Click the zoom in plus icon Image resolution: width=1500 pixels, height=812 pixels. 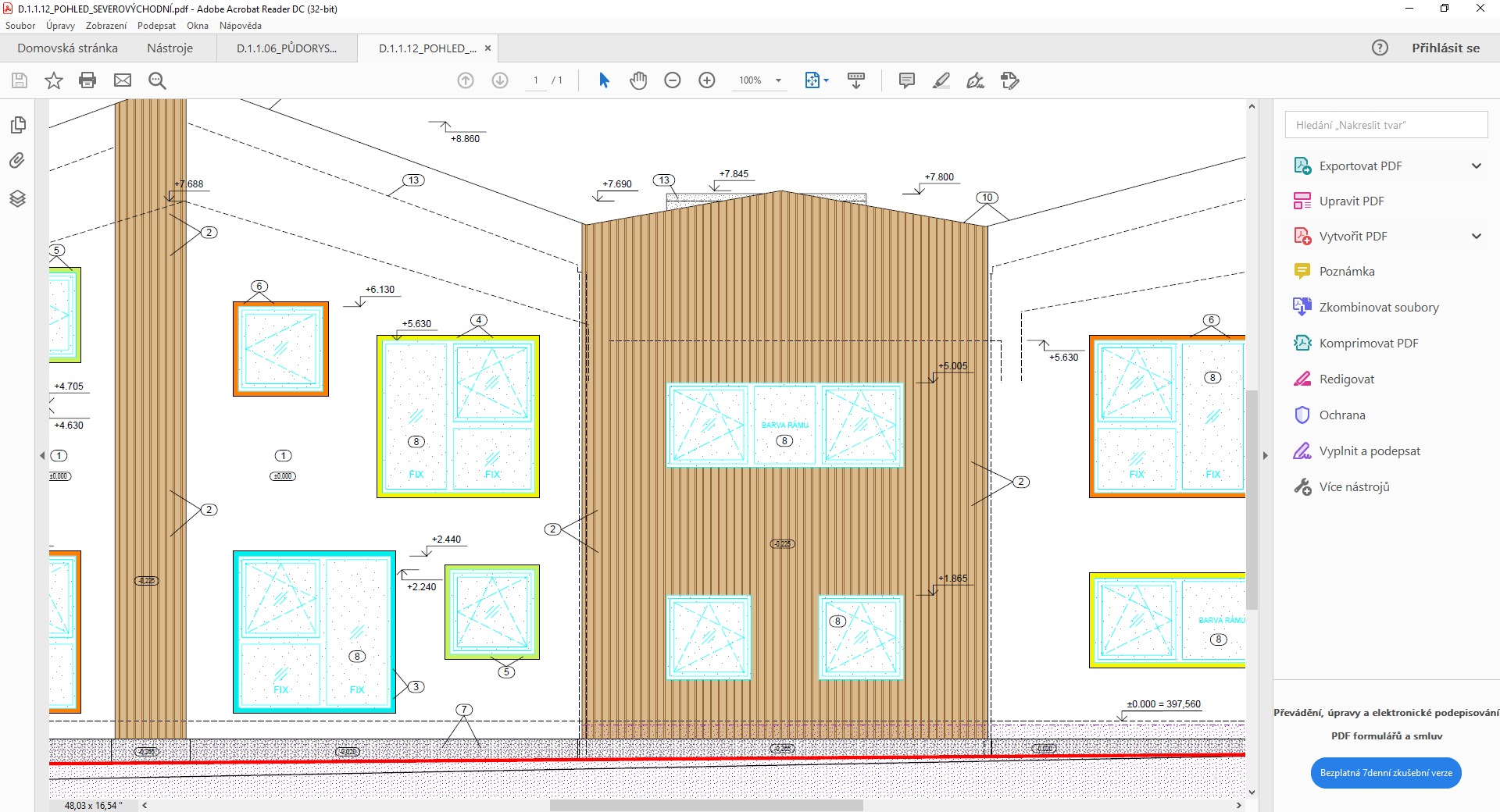pyautogui.click(x=707, y=80)
